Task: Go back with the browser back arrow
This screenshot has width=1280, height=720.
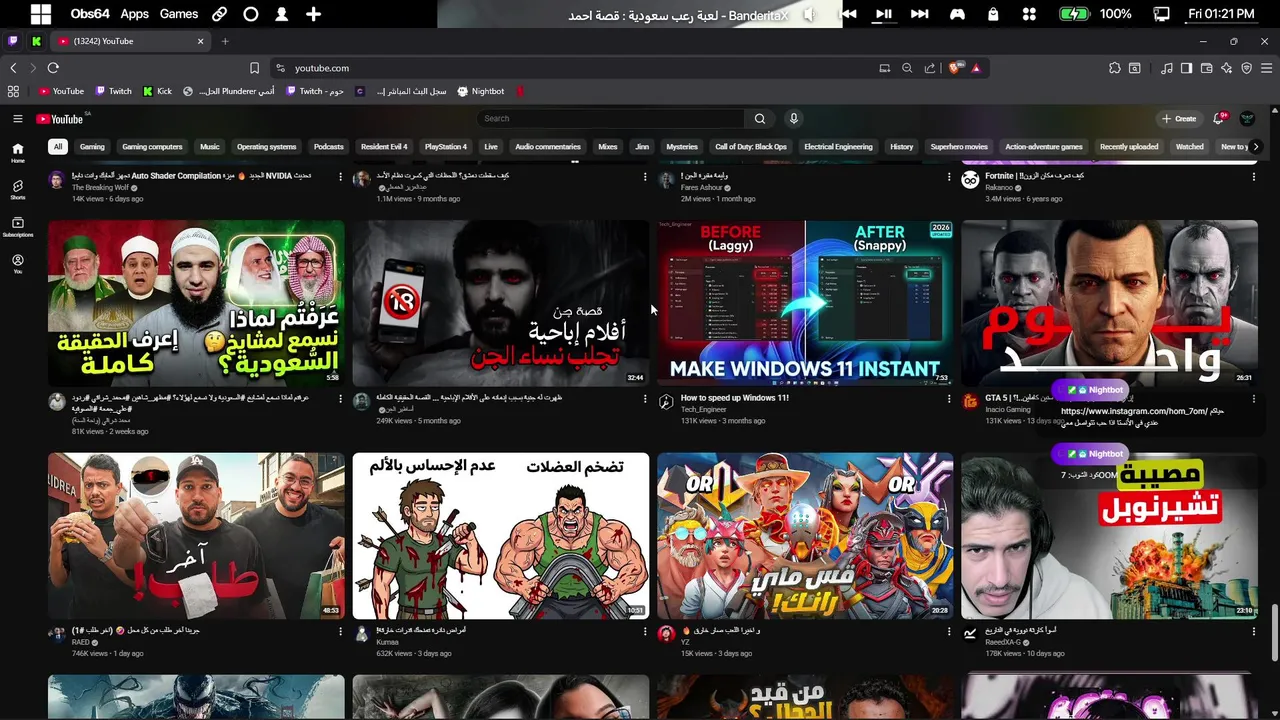Action: (x=13, y=68)
